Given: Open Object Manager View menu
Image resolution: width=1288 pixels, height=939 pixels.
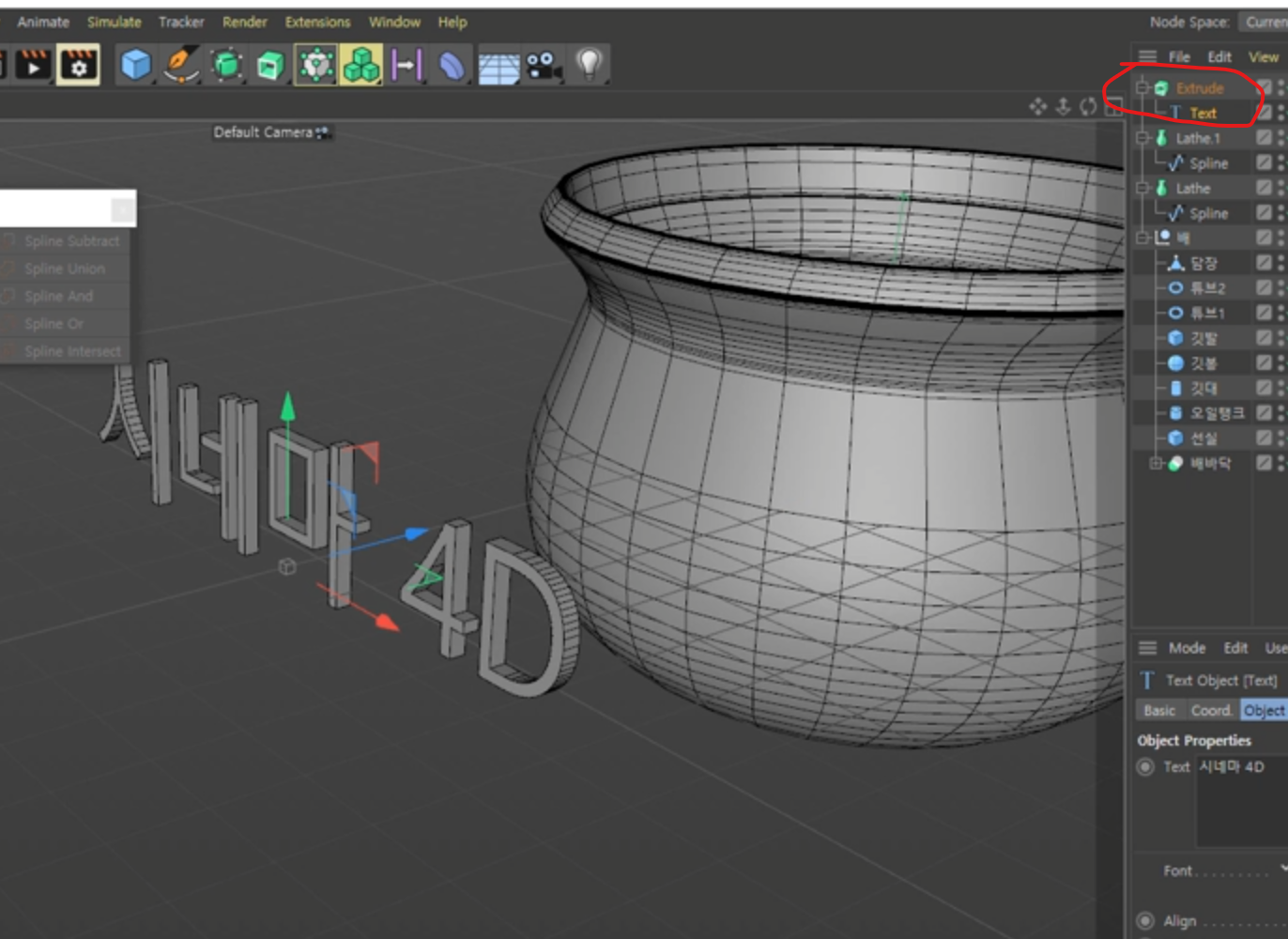Looking at the screenshot, I should pos(1264,56).
